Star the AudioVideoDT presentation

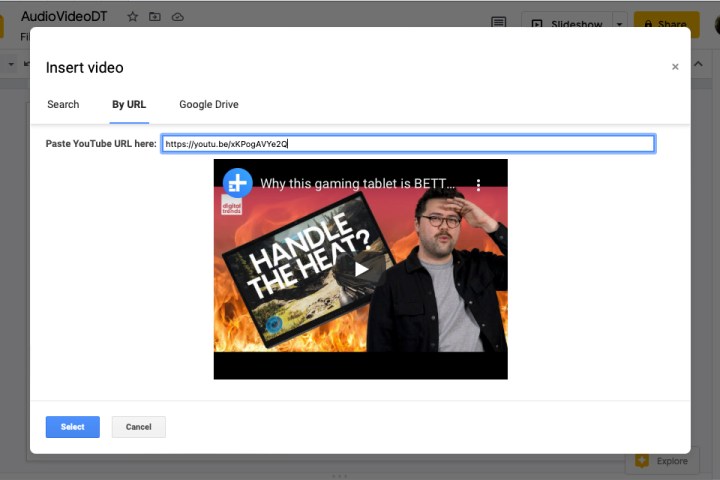(x=133, y=17)
